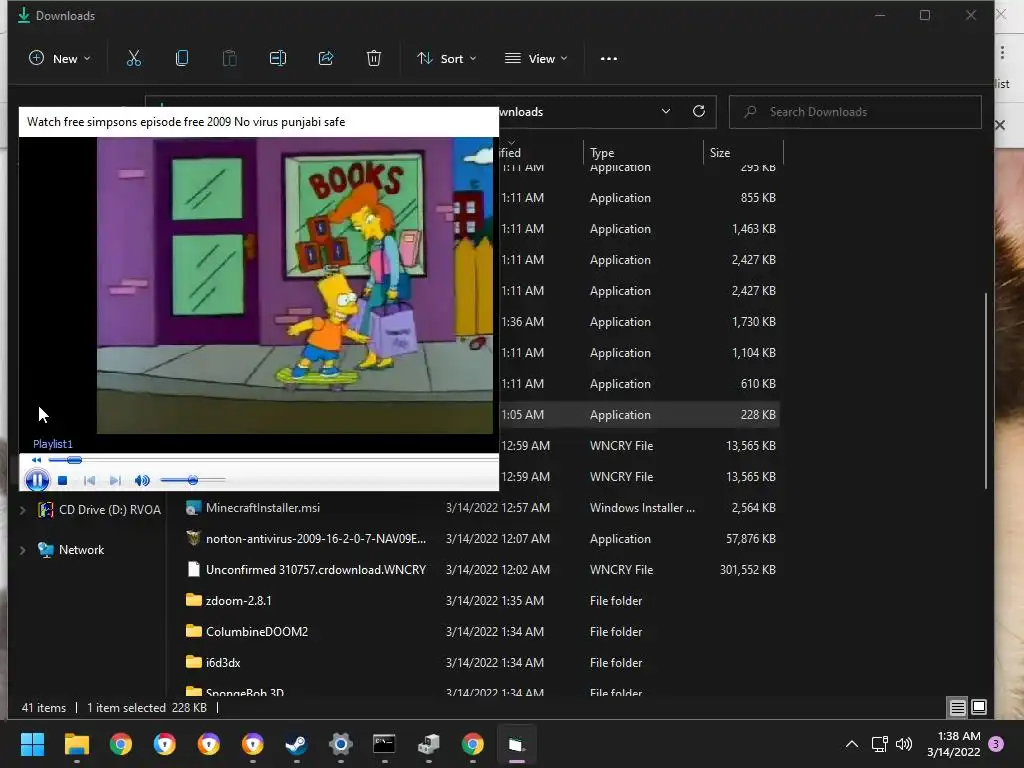Click the next track button in the player

pos(115,481)
